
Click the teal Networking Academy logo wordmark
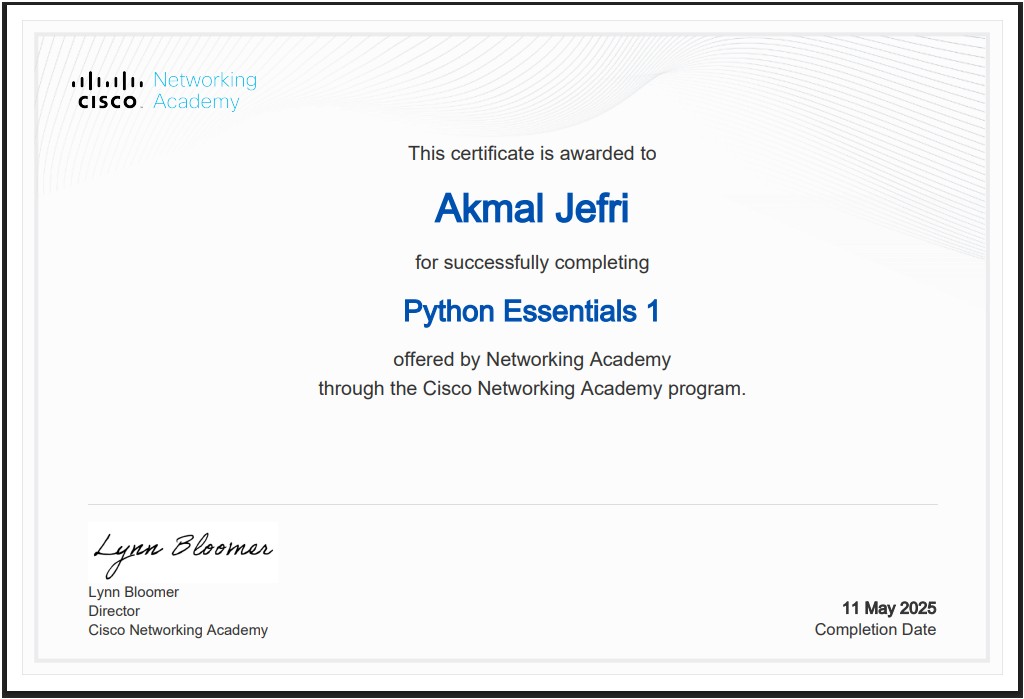click(x=205, y=91)
